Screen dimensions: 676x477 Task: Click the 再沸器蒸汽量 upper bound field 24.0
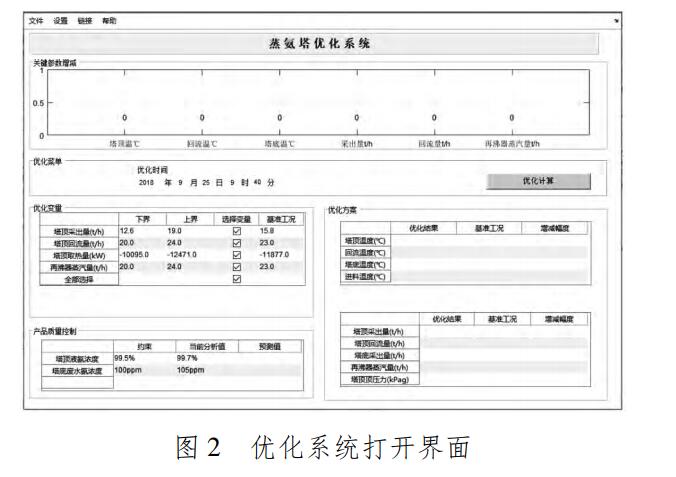[174, 267]
